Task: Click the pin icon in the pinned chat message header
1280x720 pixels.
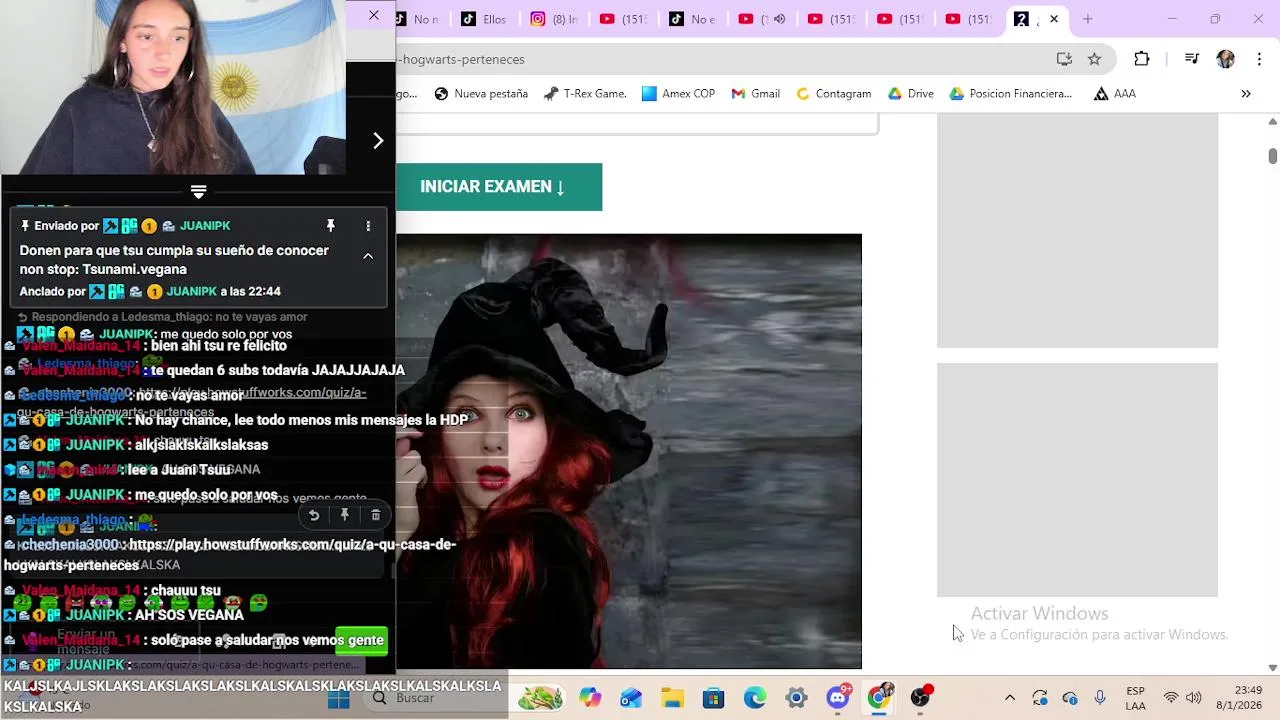Action: [330, 226]
